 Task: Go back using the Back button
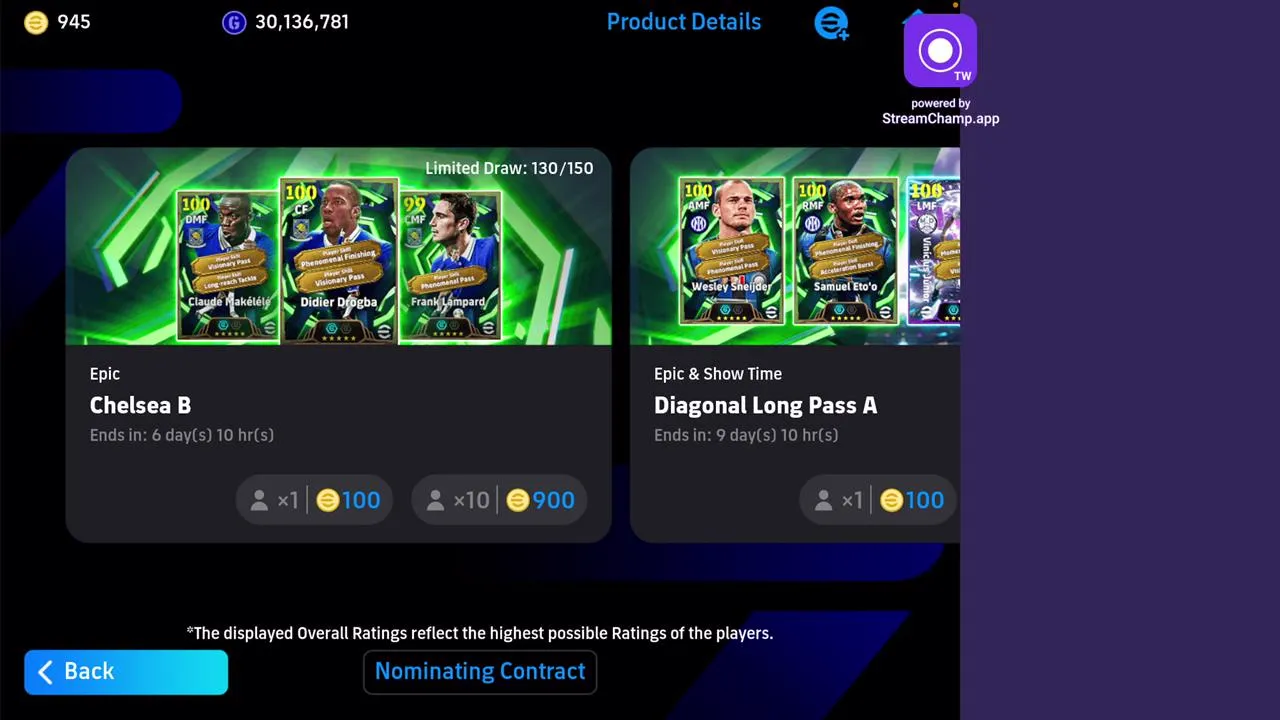click(126, 672)
